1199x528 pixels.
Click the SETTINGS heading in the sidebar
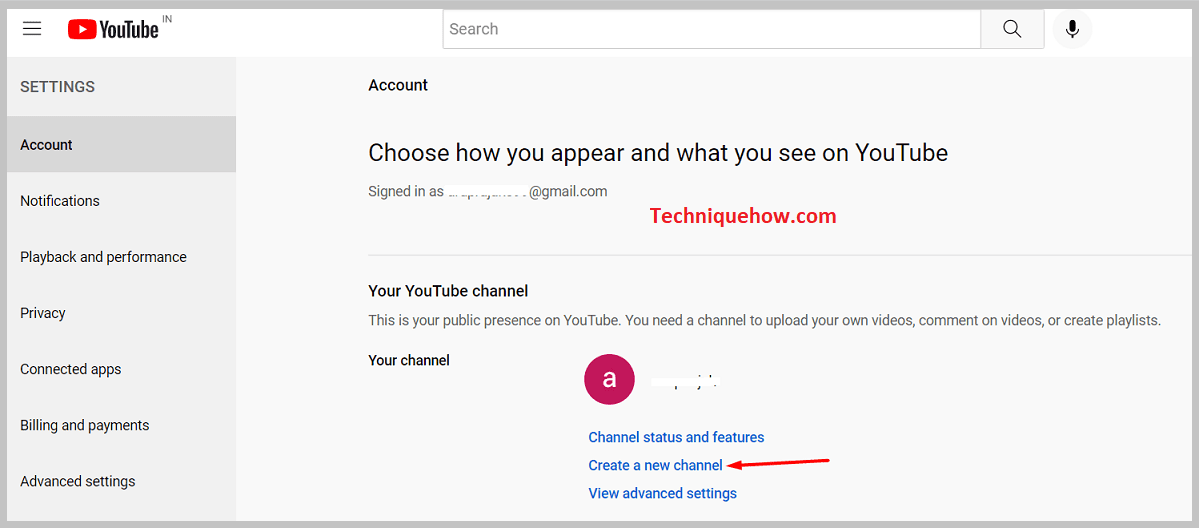(58, 87)
